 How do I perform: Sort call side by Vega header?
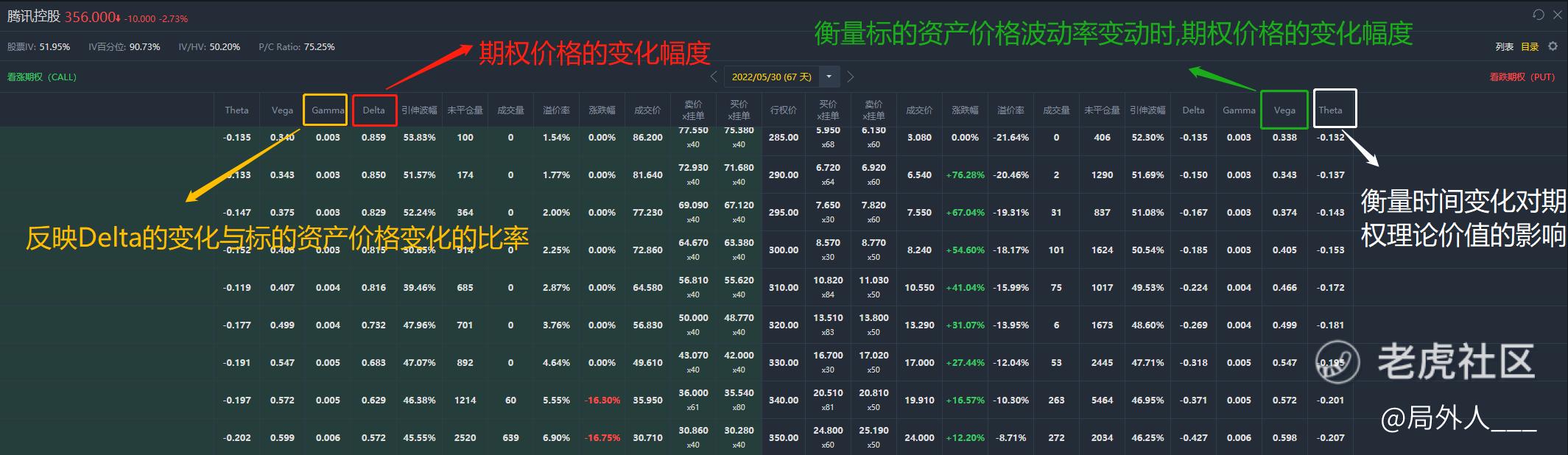(282, 110)
